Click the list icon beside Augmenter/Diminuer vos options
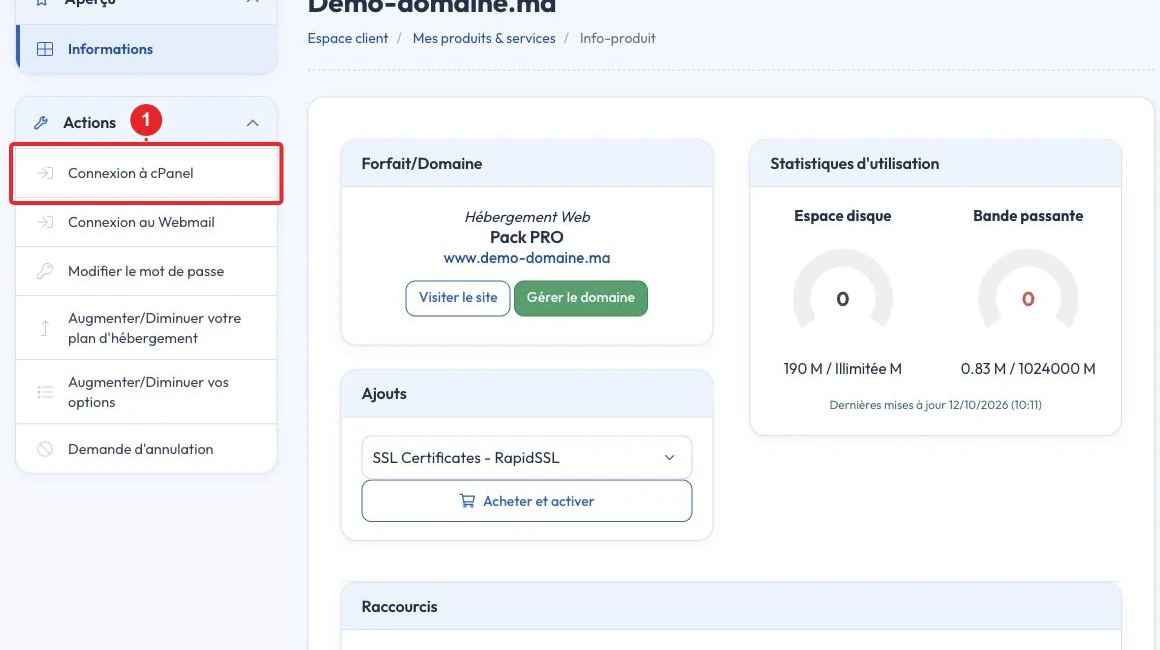This screenshot has width=1160, height=650. pyautogui.click(x=45, y=392)
